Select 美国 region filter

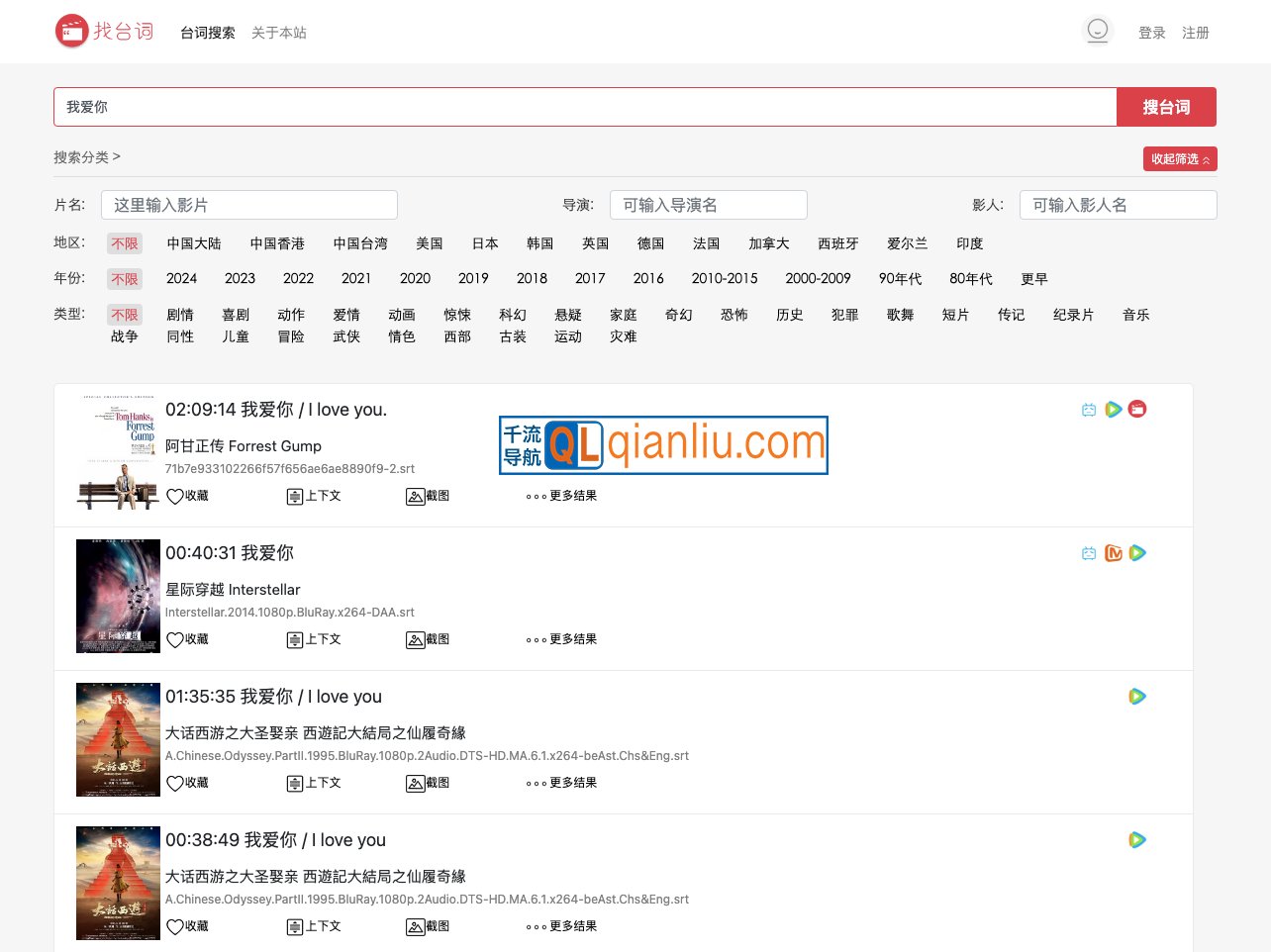[x=429, y=243]
